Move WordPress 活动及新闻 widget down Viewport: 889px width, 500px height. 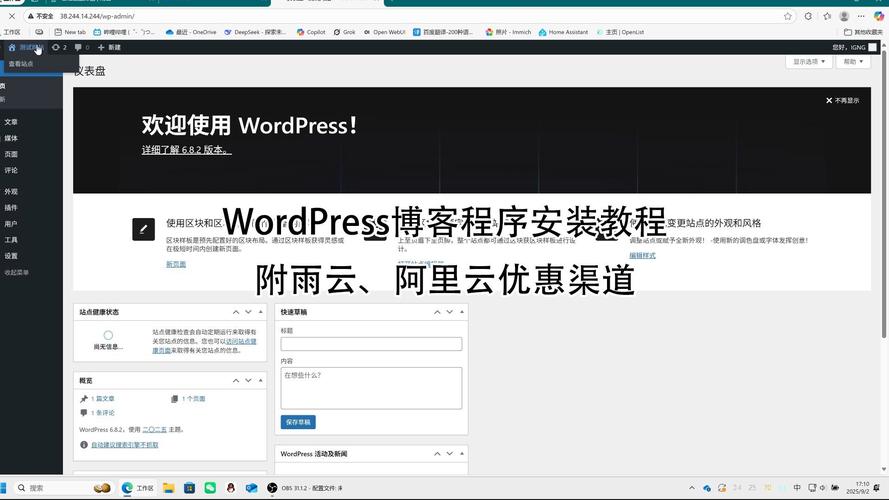450,454
